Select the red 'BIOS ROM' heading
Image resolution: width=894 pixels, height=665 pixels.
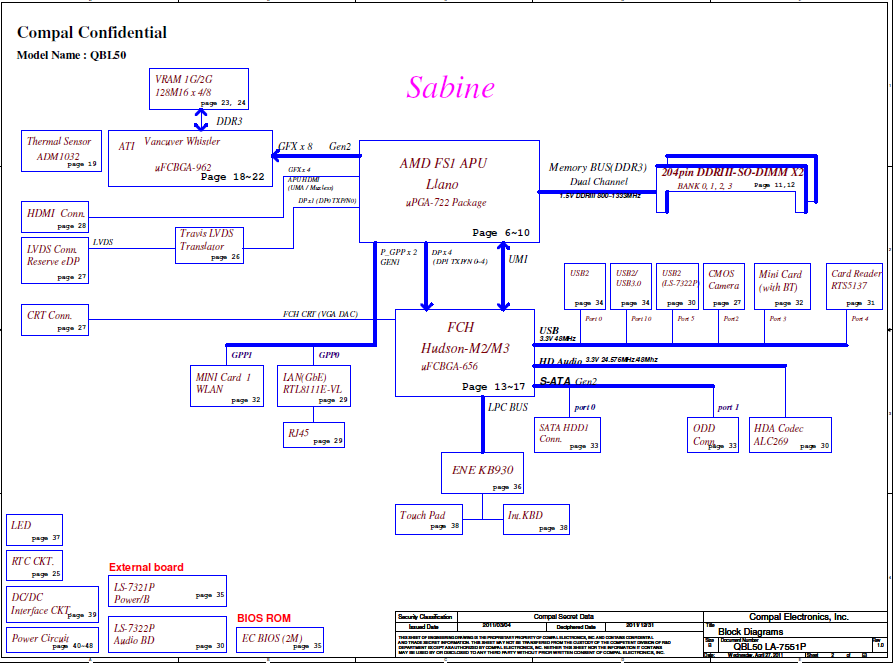264,618
